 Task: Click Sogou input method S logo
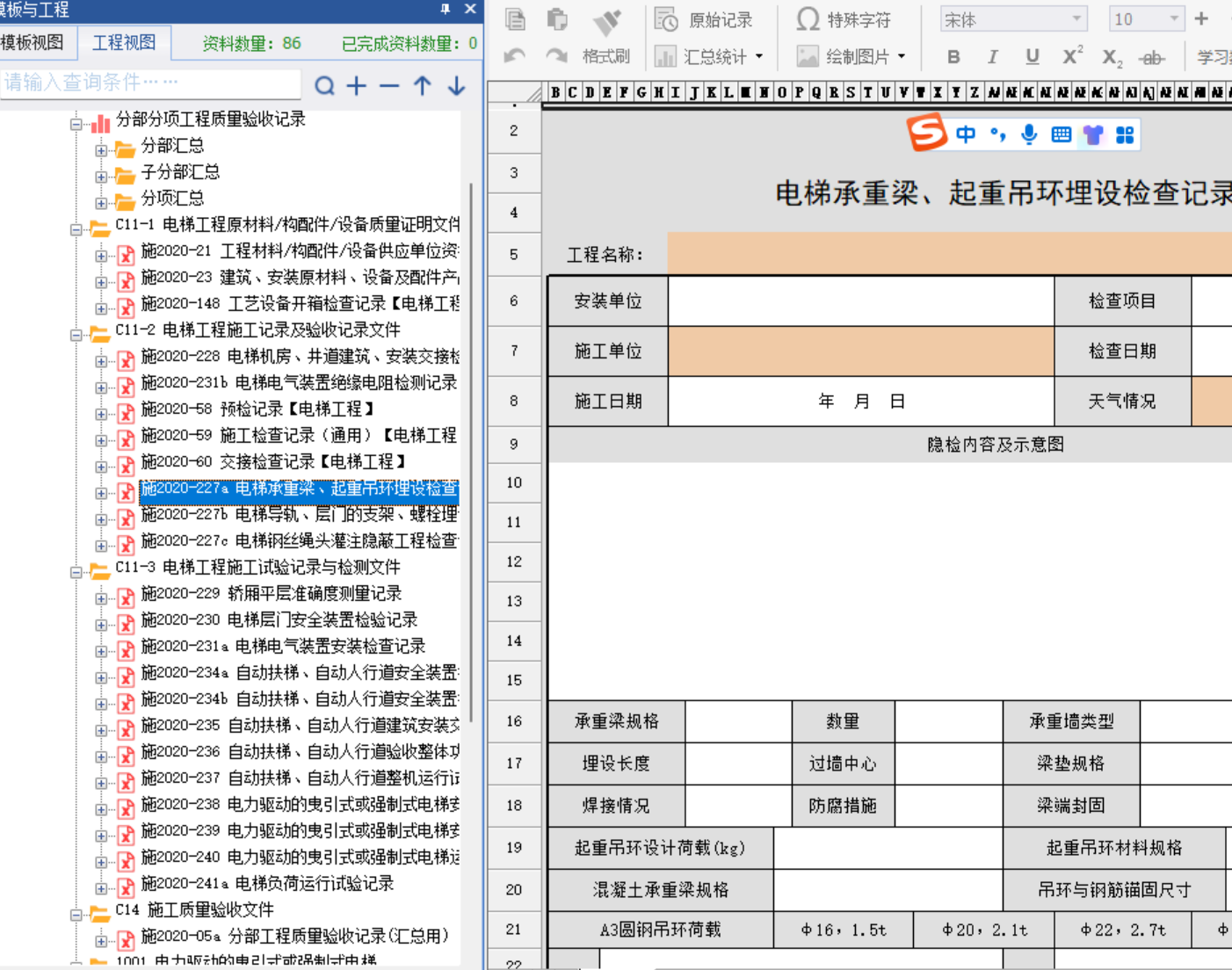point(927,133)
